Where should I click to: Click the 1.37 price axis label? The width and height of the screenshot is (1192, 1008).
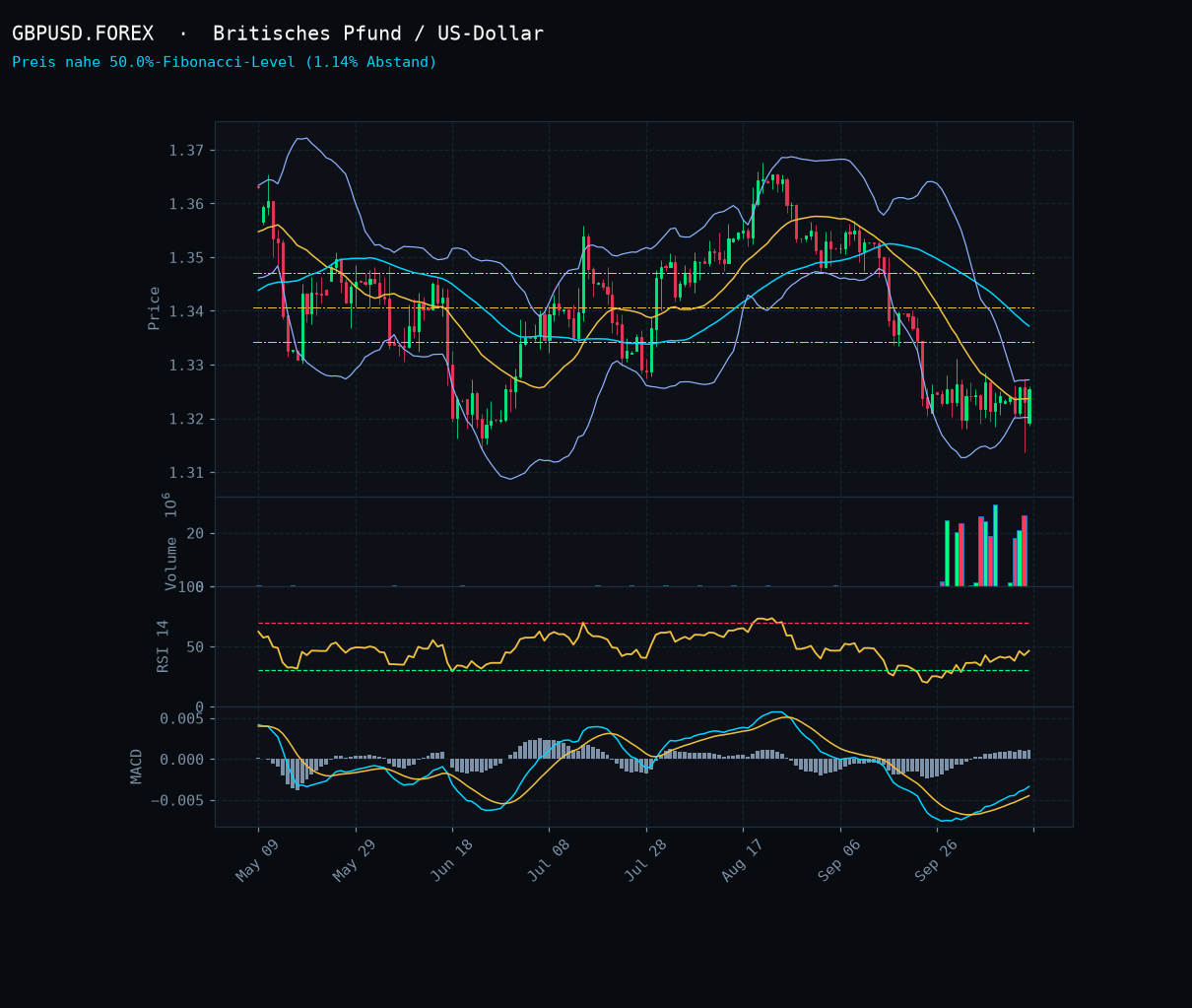coord(186,151)
